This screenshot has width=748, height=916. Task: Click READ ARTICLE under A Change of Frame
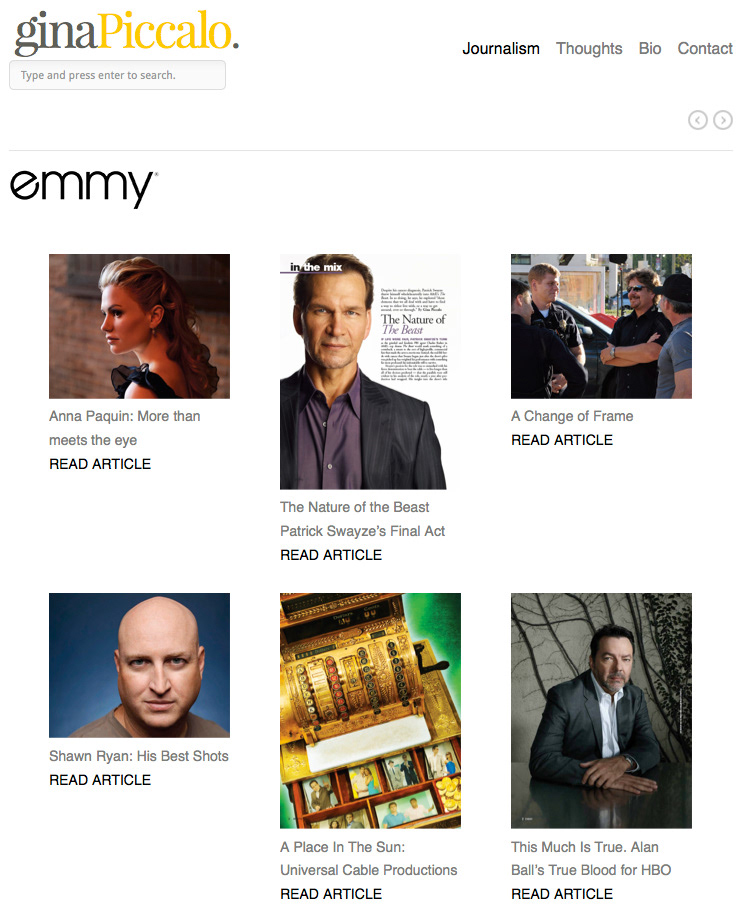pyautogui.click(x=562, y=440)
